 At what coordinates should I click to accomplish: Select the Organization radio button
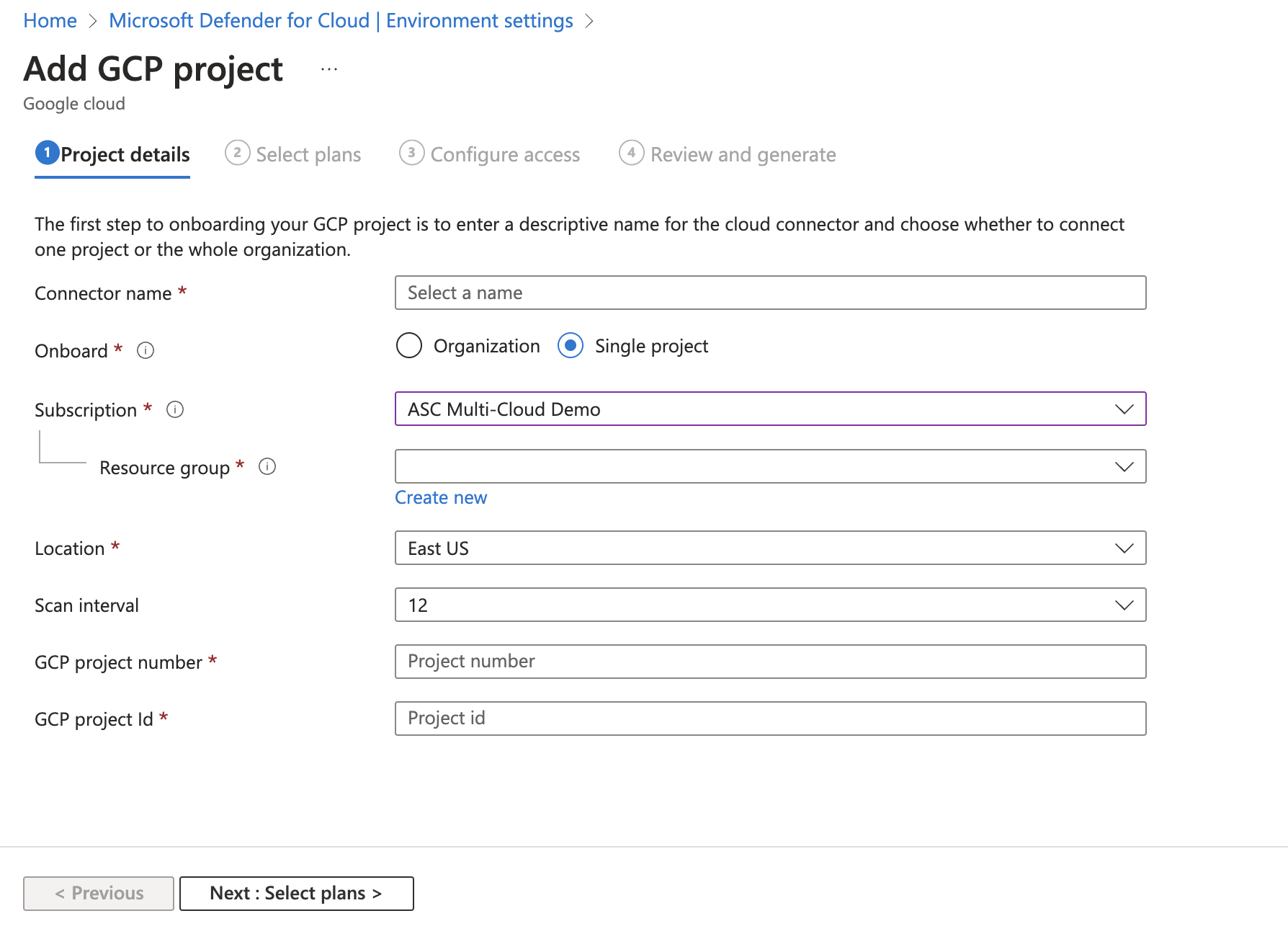409,346
